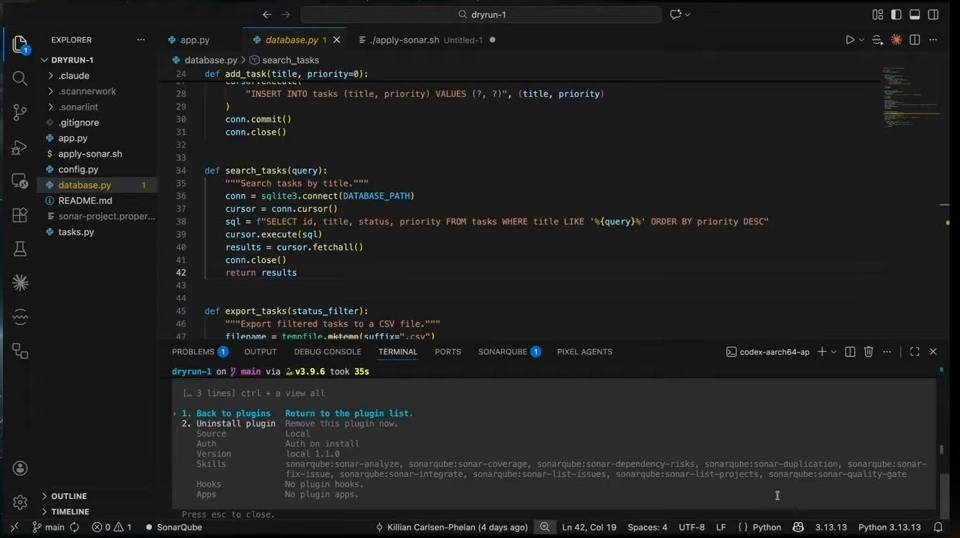Open the Manage gear settings icon

pyautogui.click(x=20, y=502)
